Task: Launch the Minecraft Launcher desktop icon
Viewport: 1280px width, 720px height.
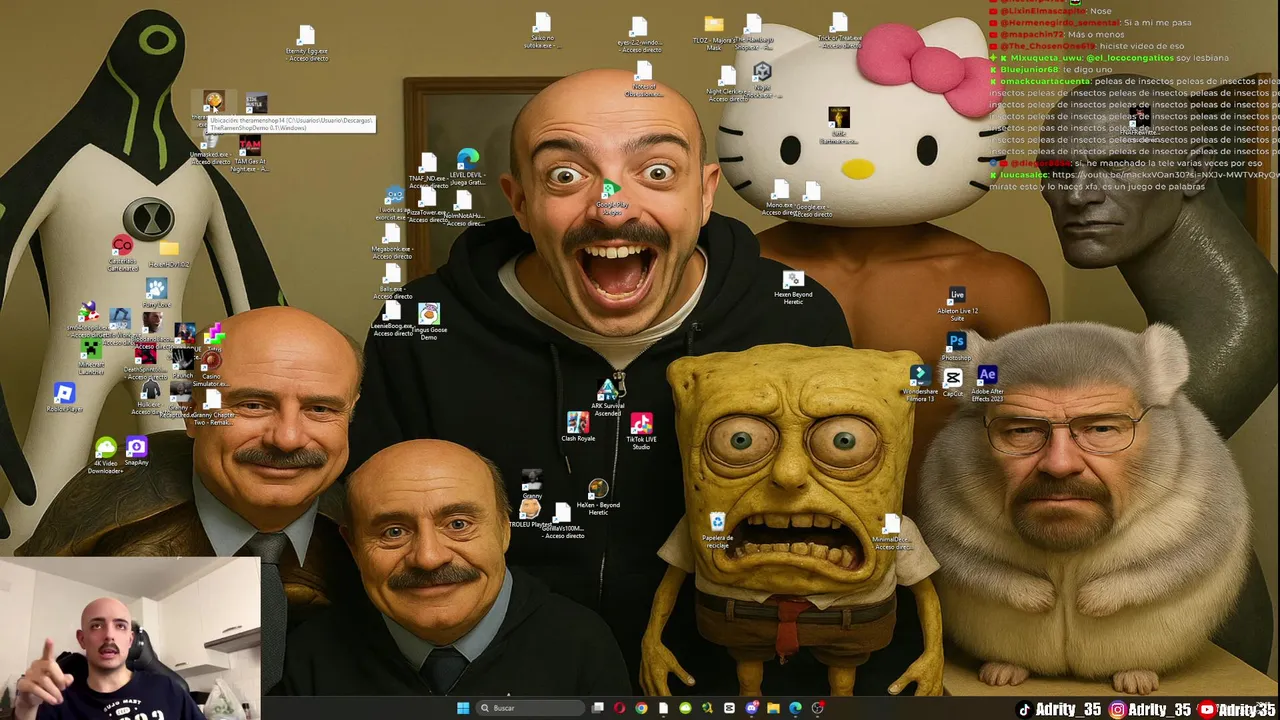Action: pos(91,355)
